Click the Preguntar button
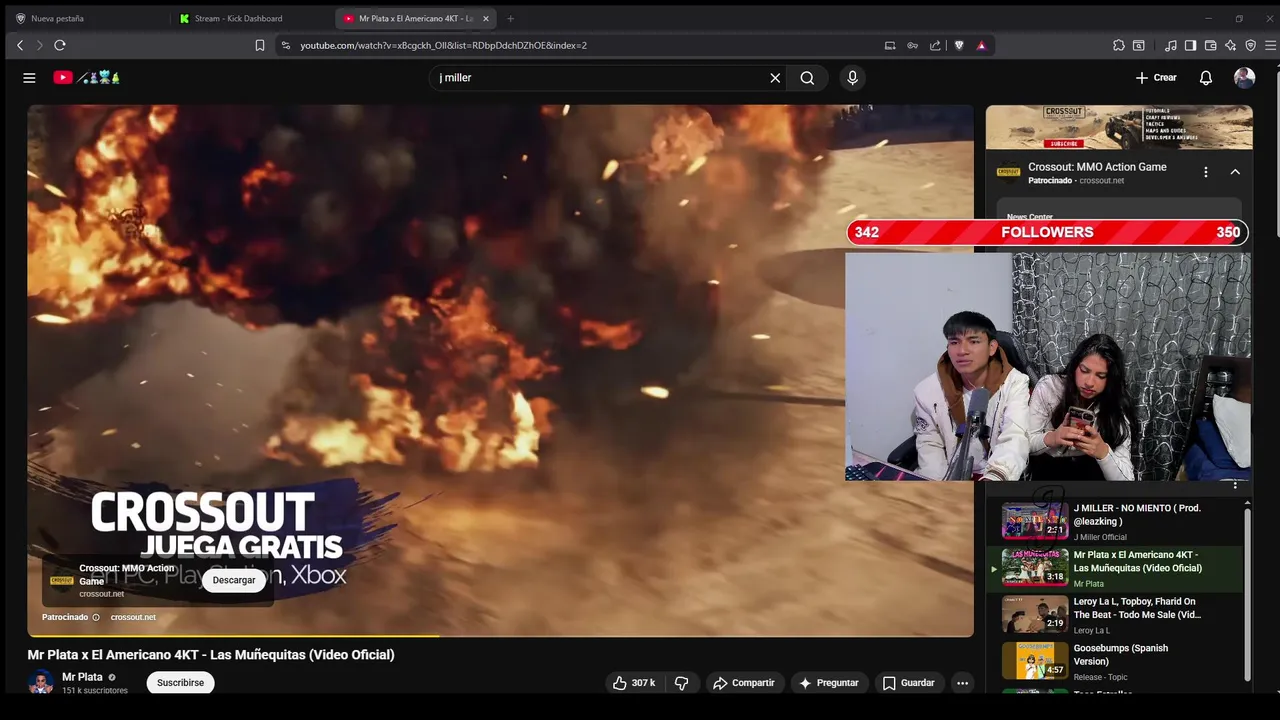Image resolution: width=1280 pixels, height=720 pixels. click(x=829, y=683)
